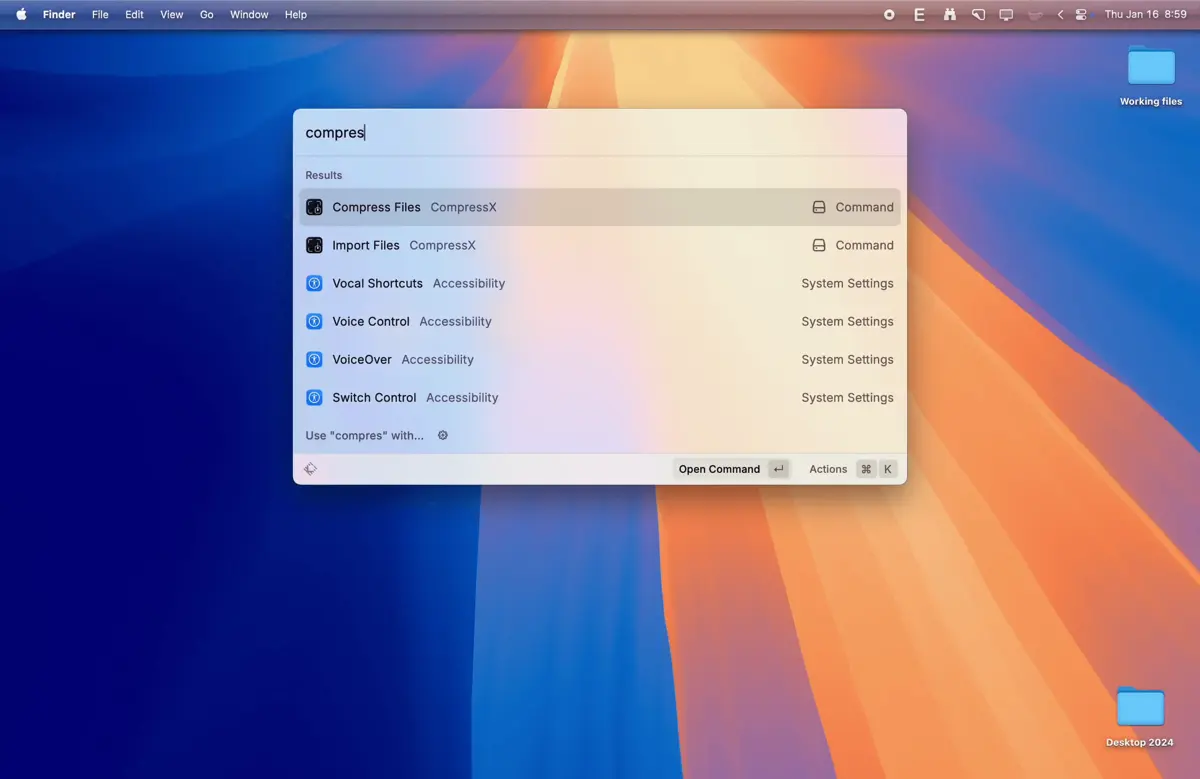Click the CompressX icon beside Import Files

[314, 245]
